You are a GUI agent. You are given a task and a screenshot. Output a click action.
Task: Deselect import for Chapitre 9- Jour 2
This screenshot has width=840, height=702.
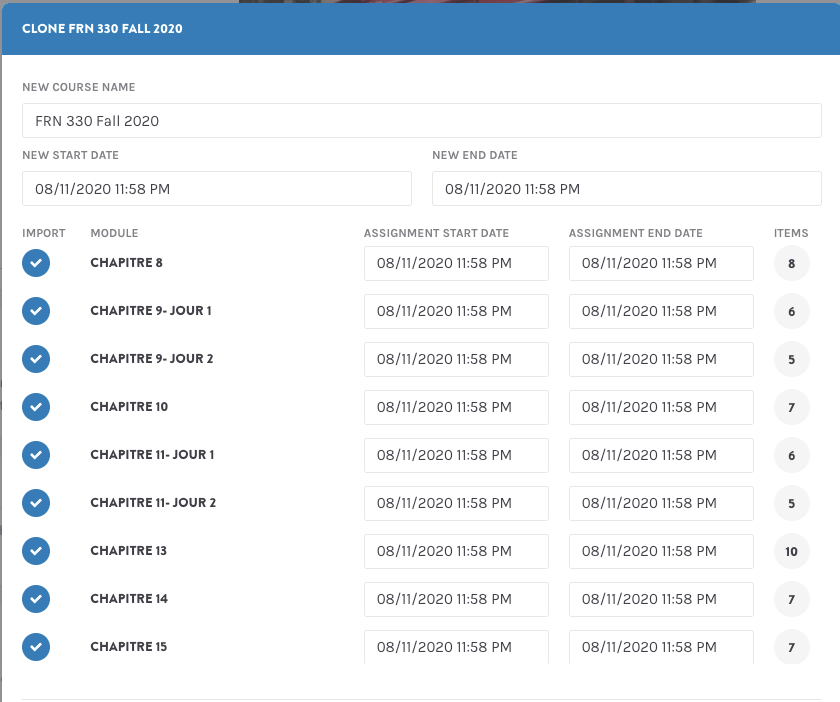pos(36,359)
